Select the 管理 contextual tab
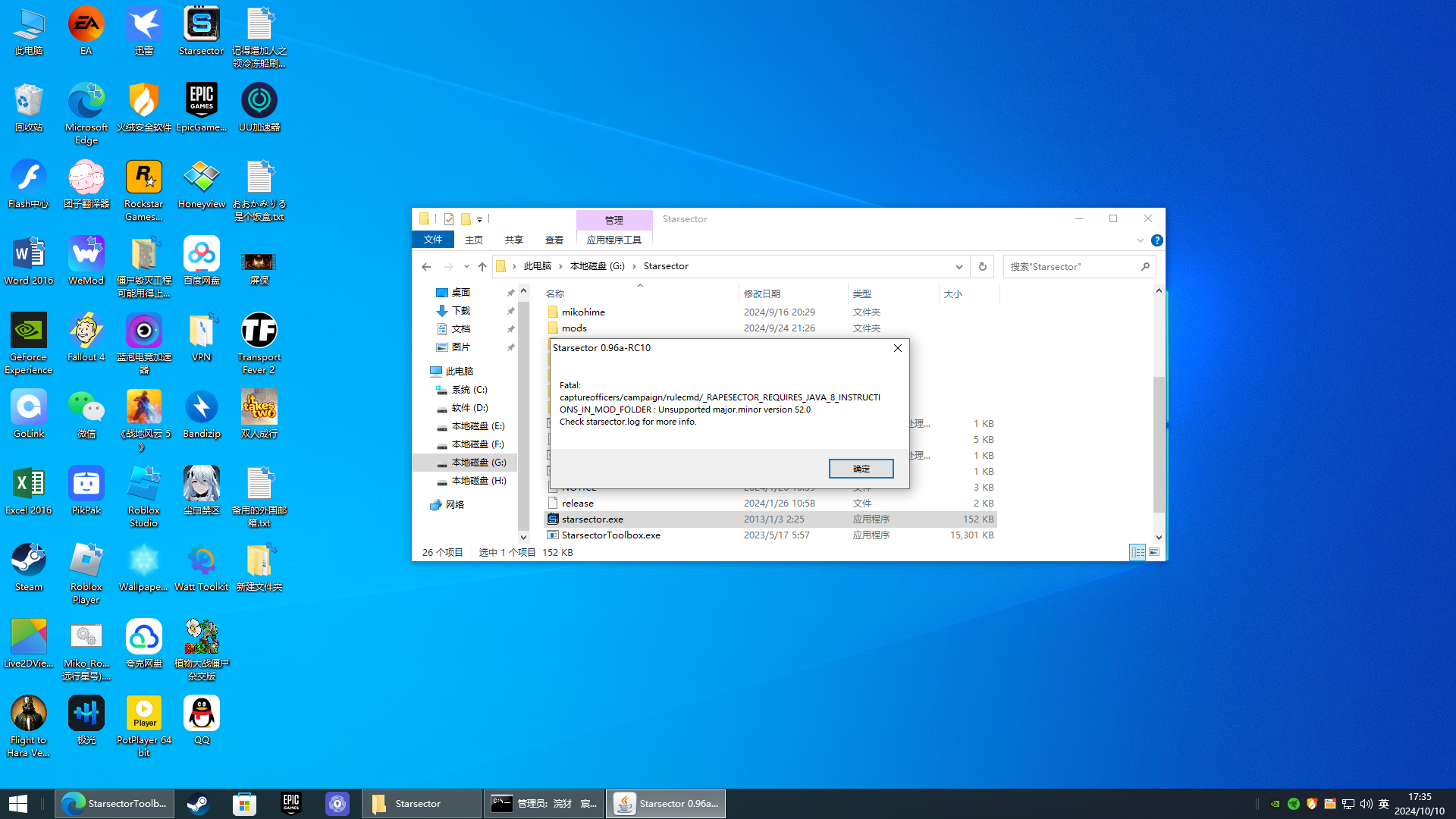 coord(614,220)
